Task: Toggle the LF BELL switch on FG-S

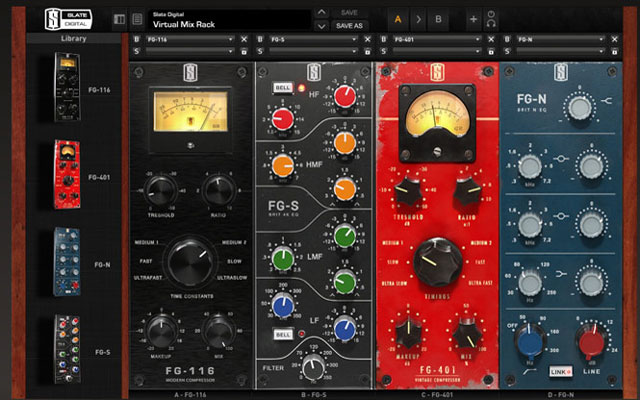Action: 283,334
